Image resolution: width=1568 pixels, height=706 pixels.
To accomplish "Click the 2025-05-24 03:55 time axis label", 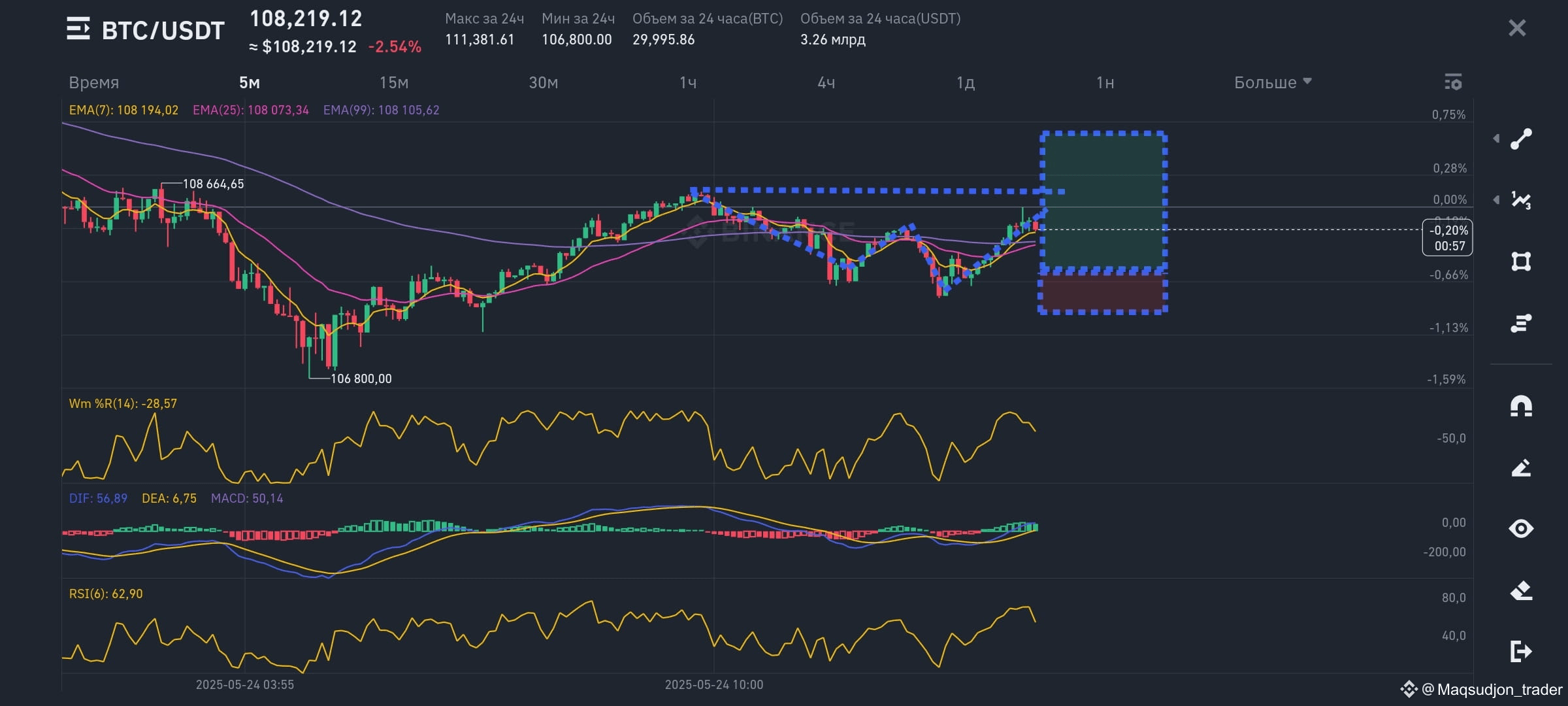I will pos(245,684).
